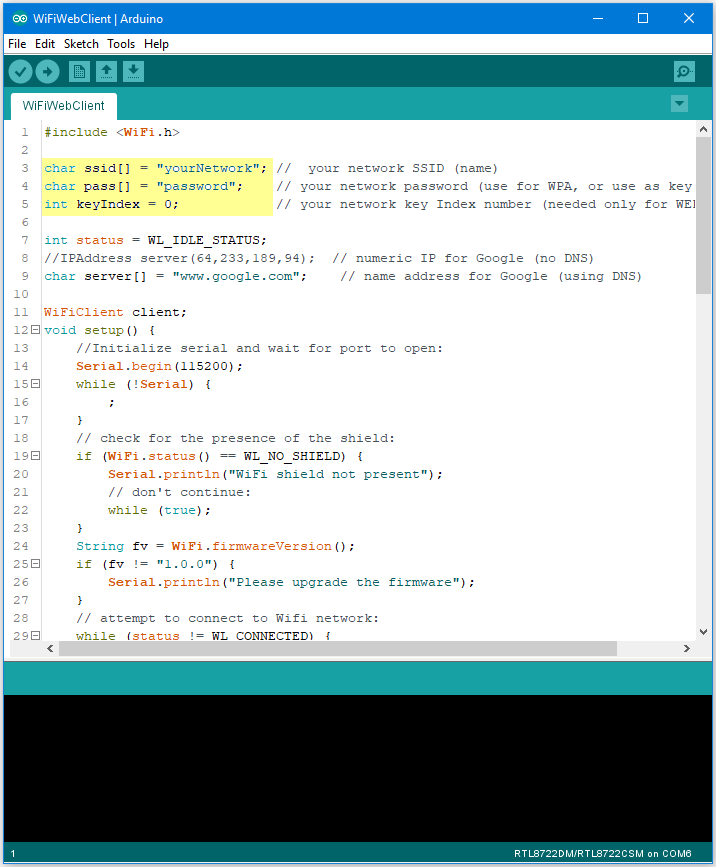
Task: Click WiFiClient on line 11
Action: [x=83, y=312]
